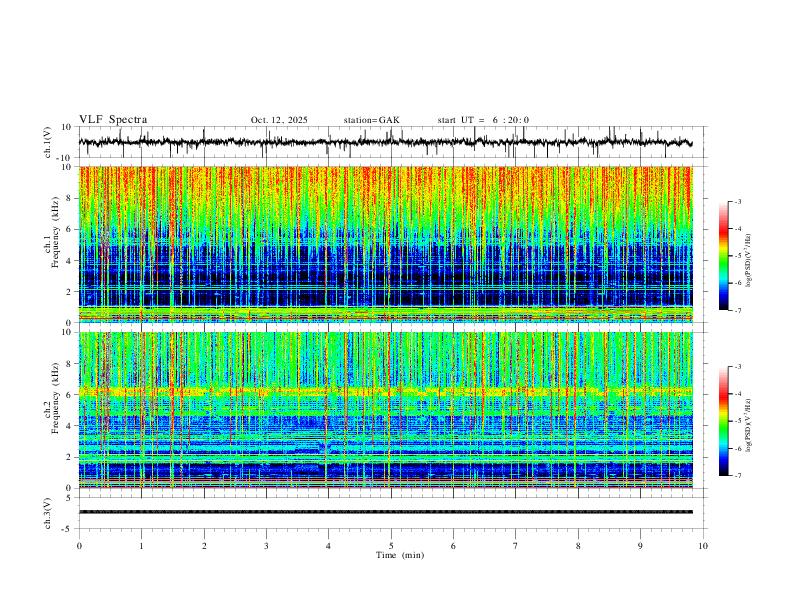The image size is (792, 612).
Task: Click the "start UT = 6 : 20: 0" label
Action: 483,120
